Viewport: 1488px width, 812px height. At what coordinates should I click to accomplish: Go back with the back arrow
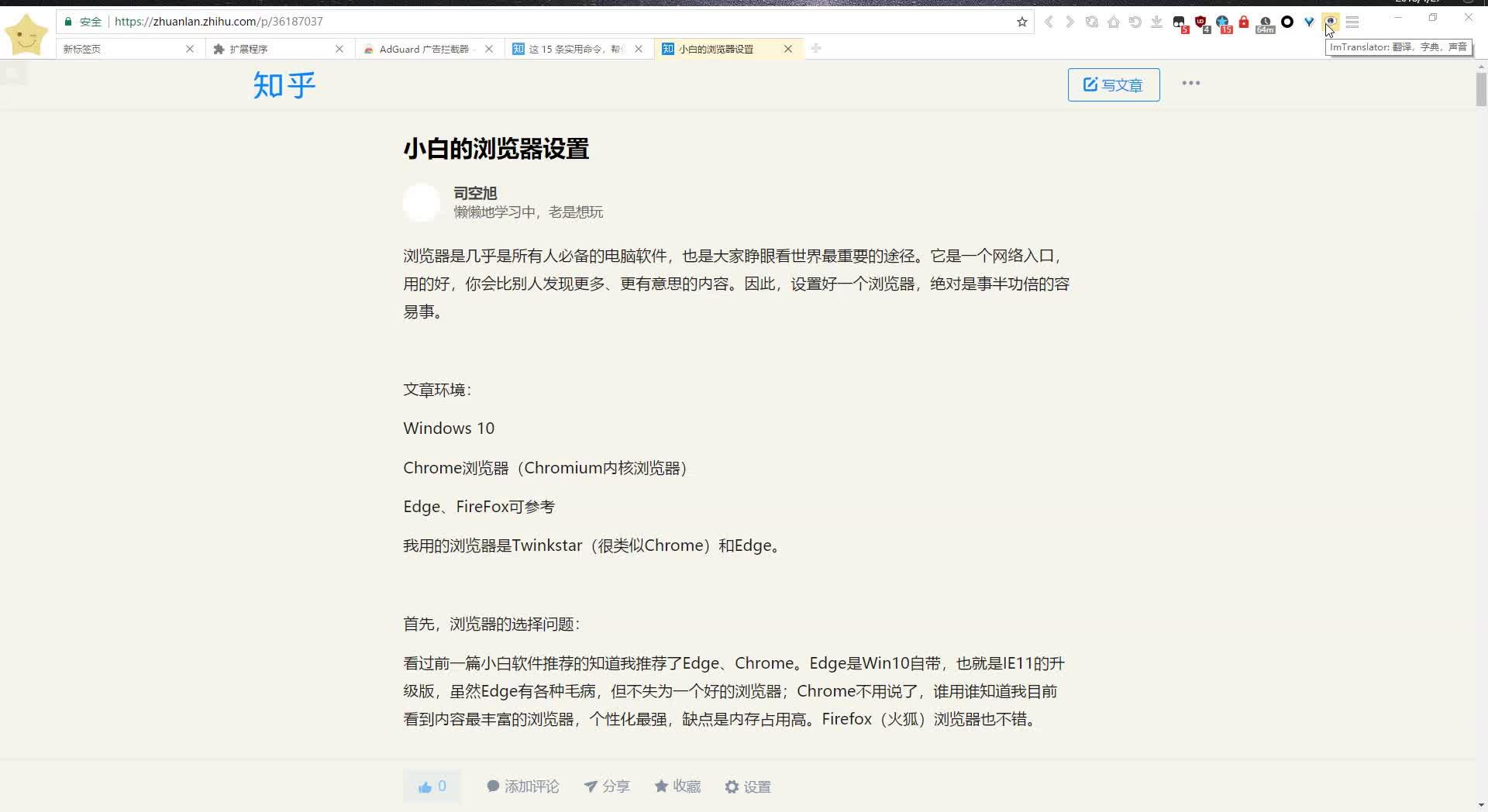click(x=1049, y=22)
